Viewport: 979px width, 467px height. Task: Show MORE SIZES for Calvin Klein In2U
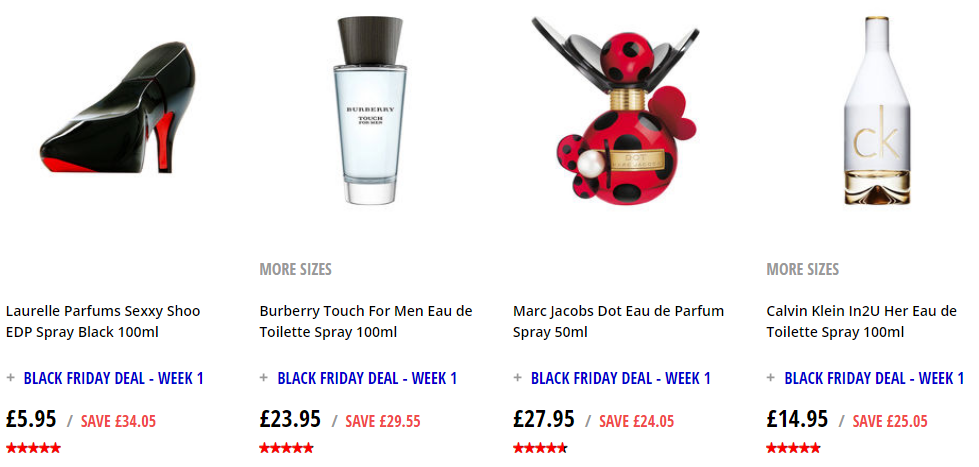coord(802,269)
